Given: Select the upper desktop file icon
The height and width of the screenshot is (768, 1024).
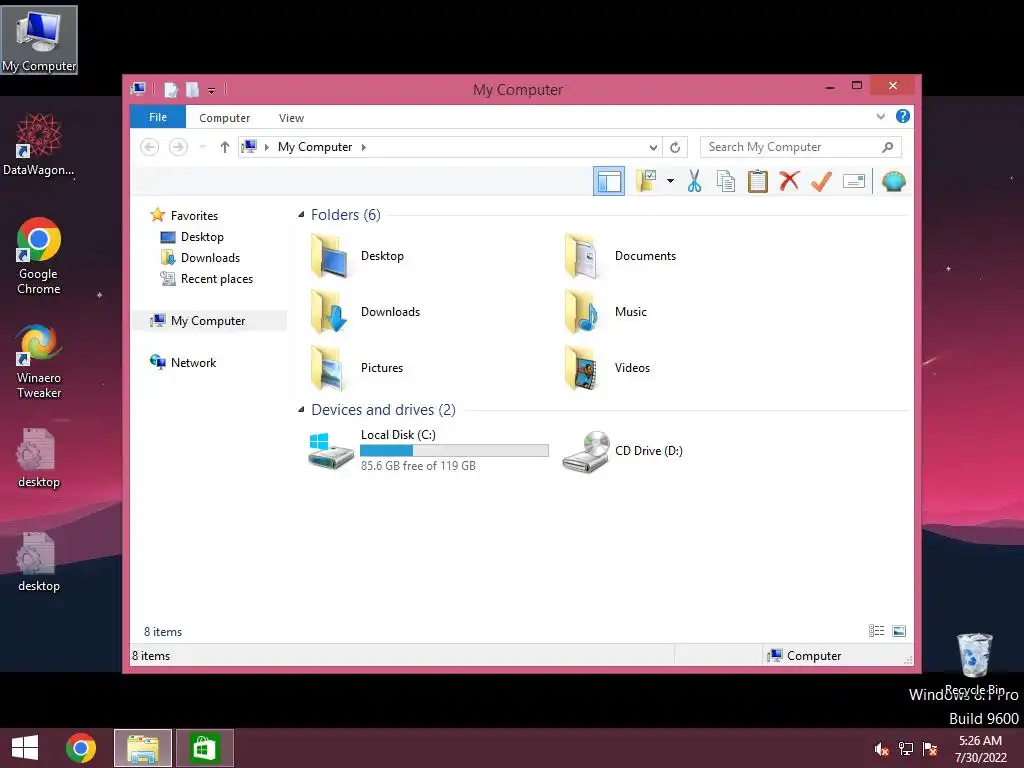Looking at the screenshot, I should point(39,458).
